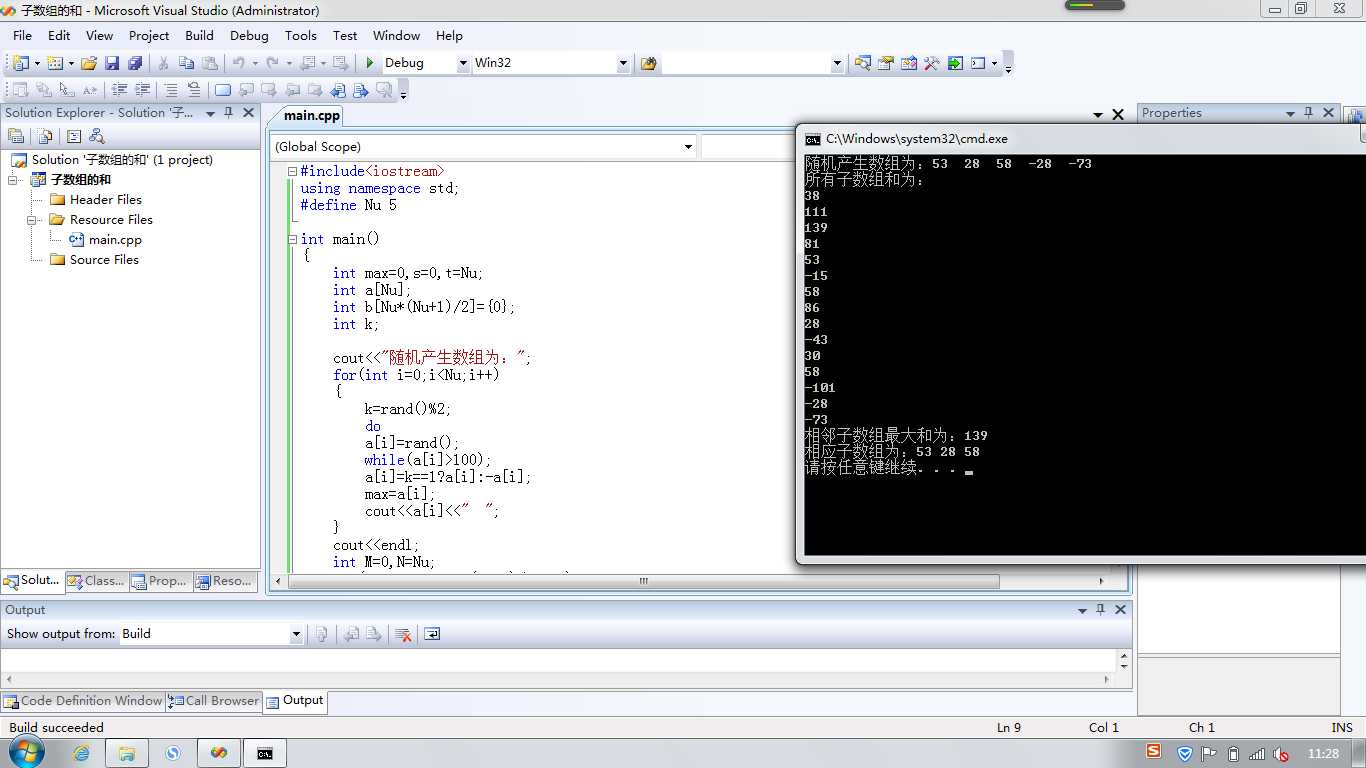Open Windows Explorer from the taskbar
The image size is (1366, 768).
tap(127, 753)
